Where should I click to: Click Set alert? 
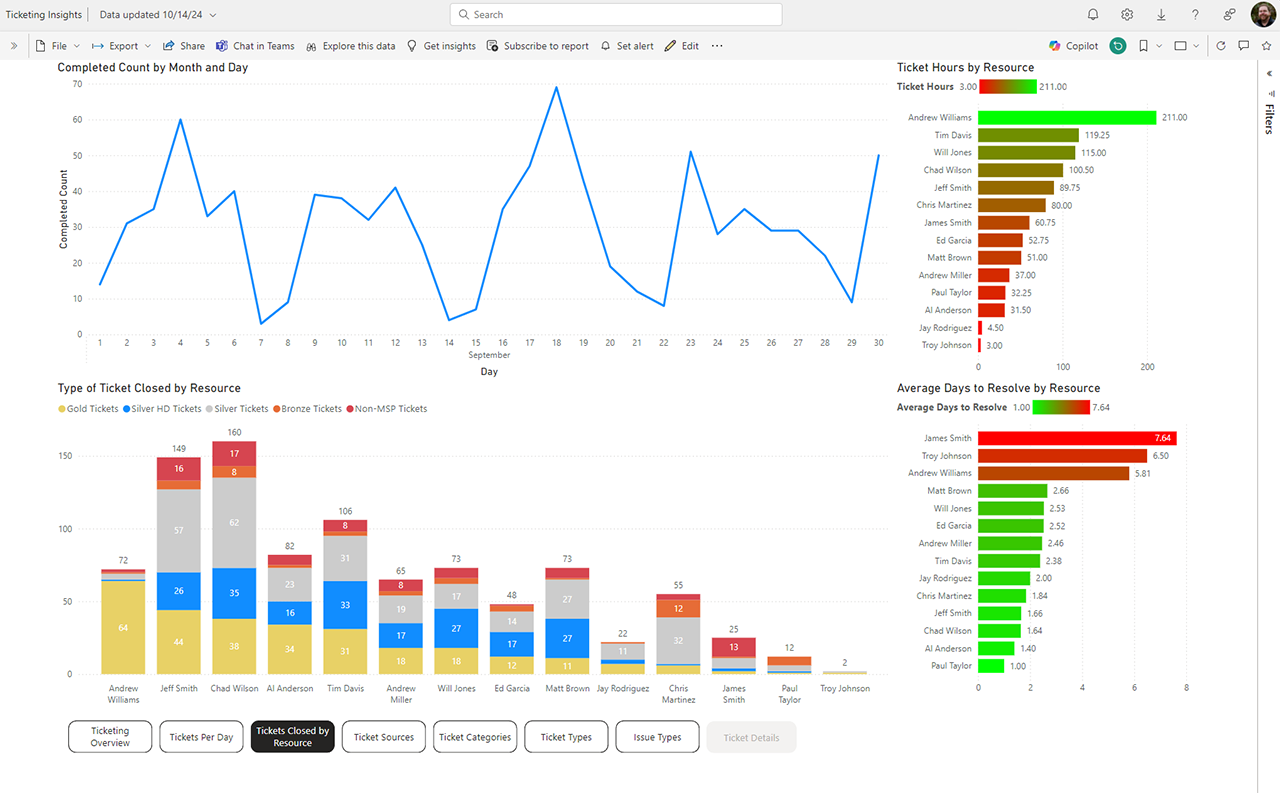[626, 46]
